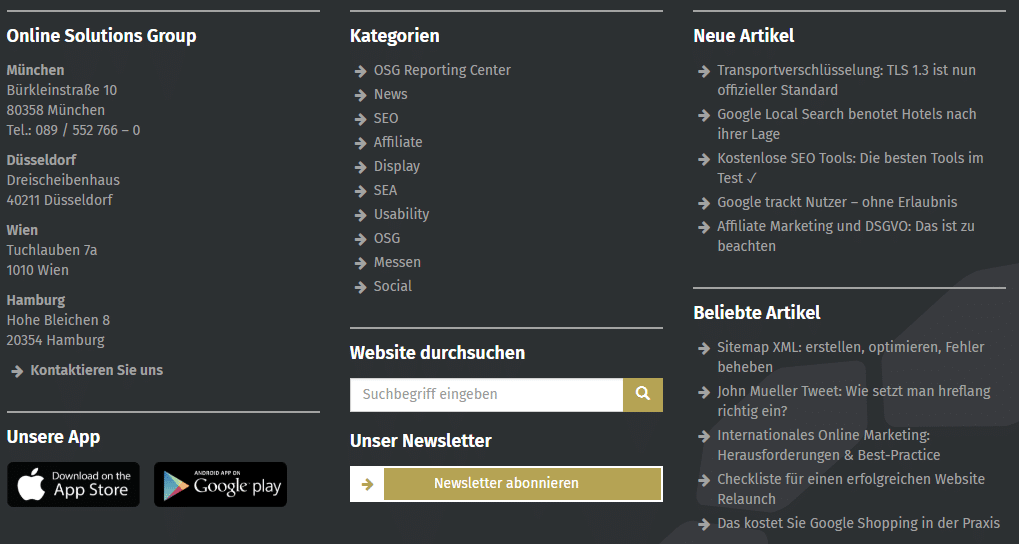Open Google Local Search benotet Hotels article
This screenshot has height=544, width=1019.
[847, 124]
